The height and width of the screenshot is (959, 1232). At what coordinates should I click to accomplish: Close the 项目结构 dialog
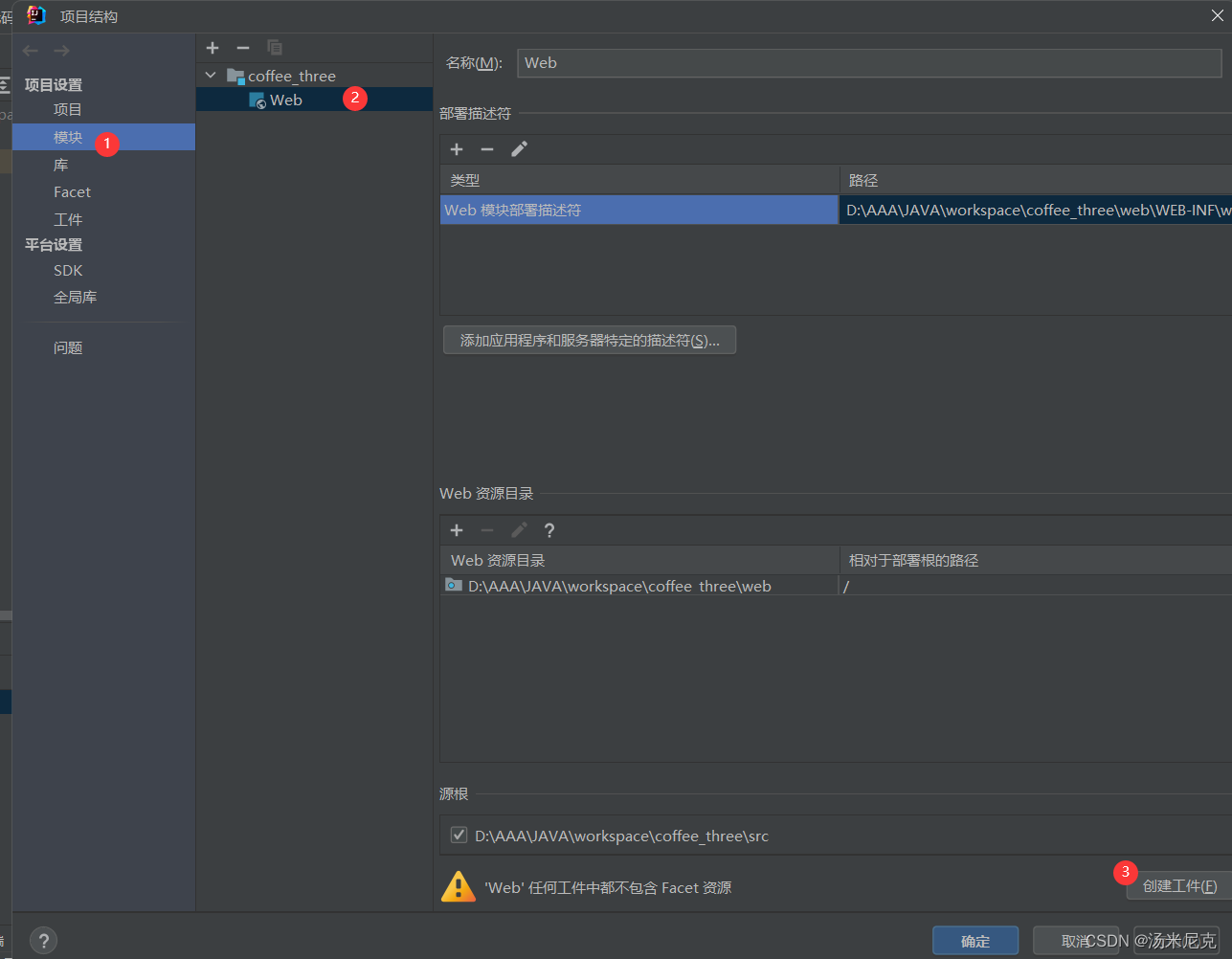(x=1218, y=14)
